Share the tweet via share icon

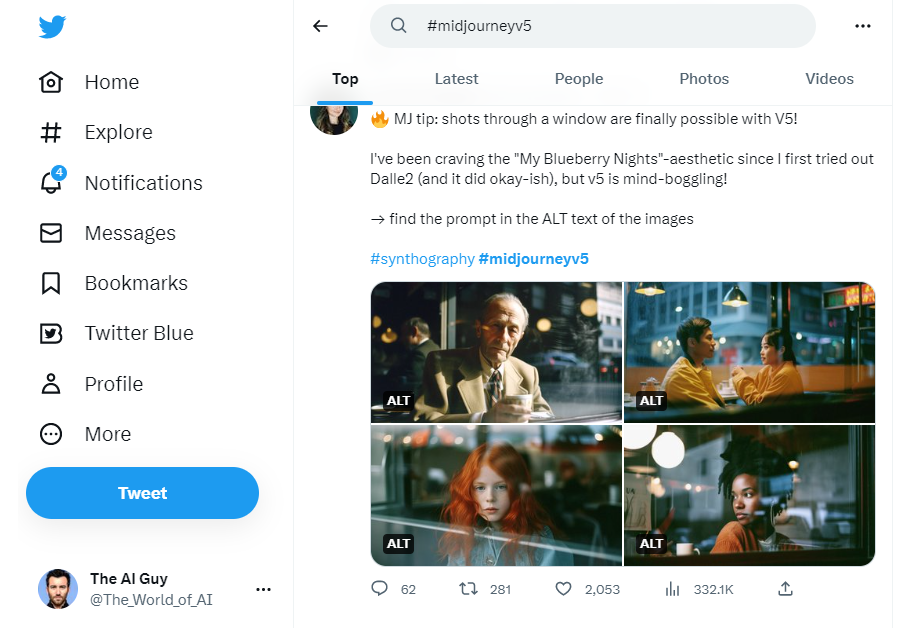pos(786,589)
